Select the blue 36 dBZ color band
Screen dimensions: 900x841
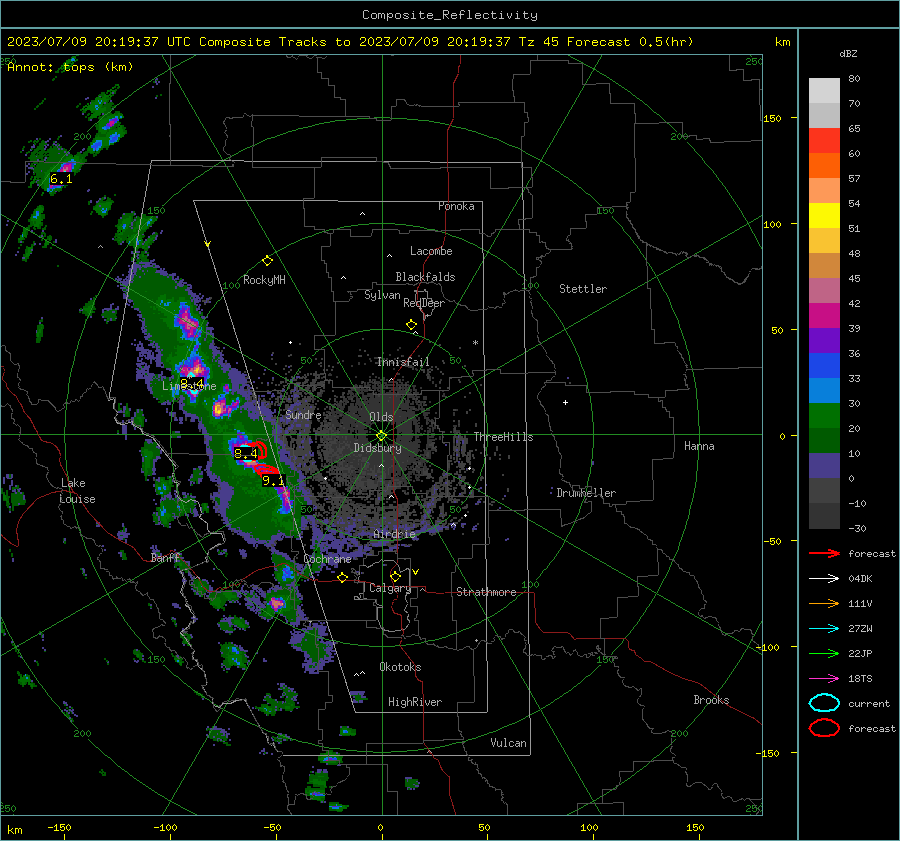[x=824, y=365]
